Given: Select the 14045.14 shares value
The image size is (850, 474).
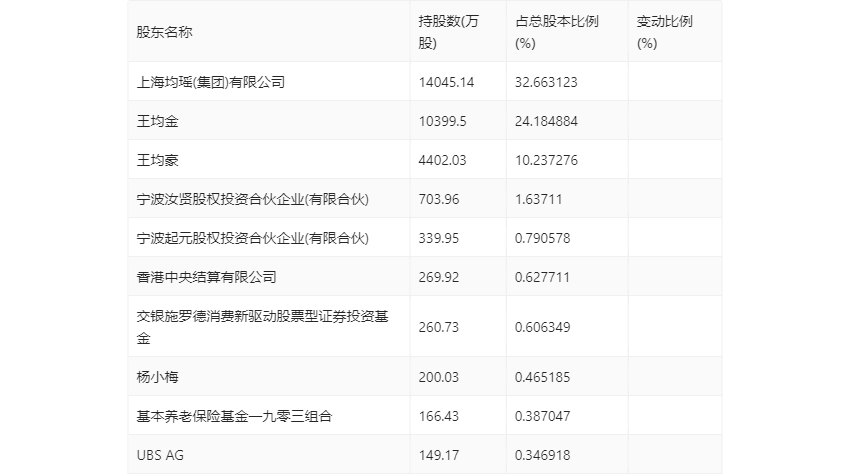Looking at the screenshot, I should pyautogui.click(x=446, y=82).
